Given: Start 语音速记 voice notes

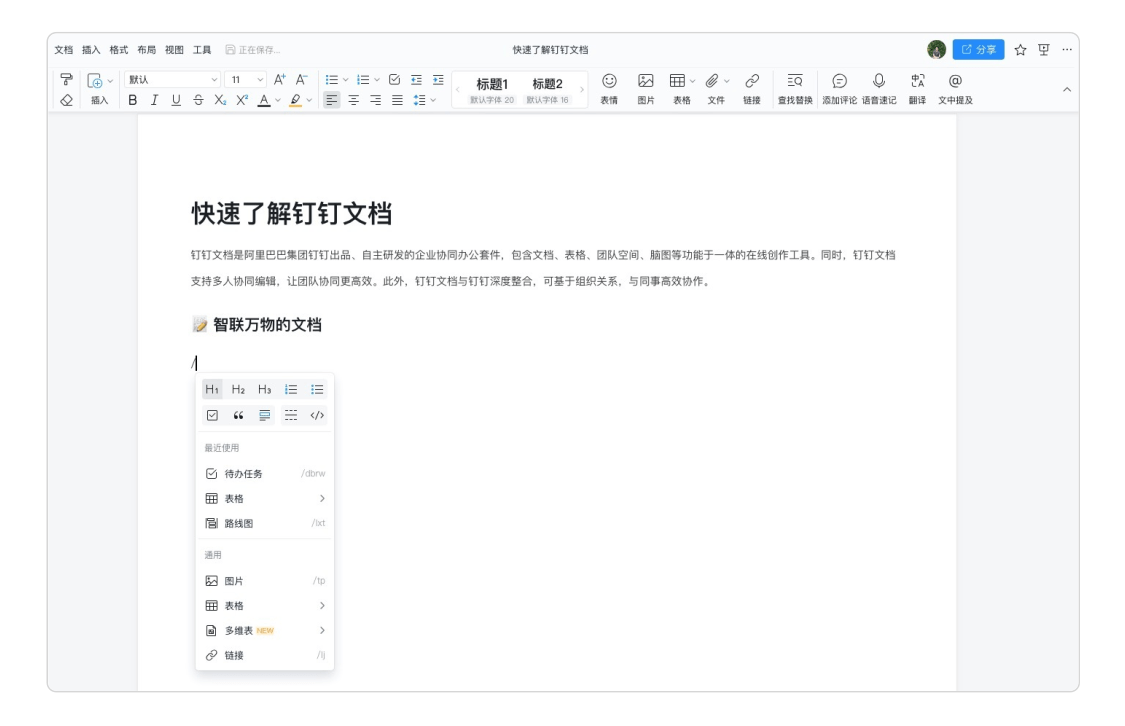Looking at the screenshot, I should (879, 89).
